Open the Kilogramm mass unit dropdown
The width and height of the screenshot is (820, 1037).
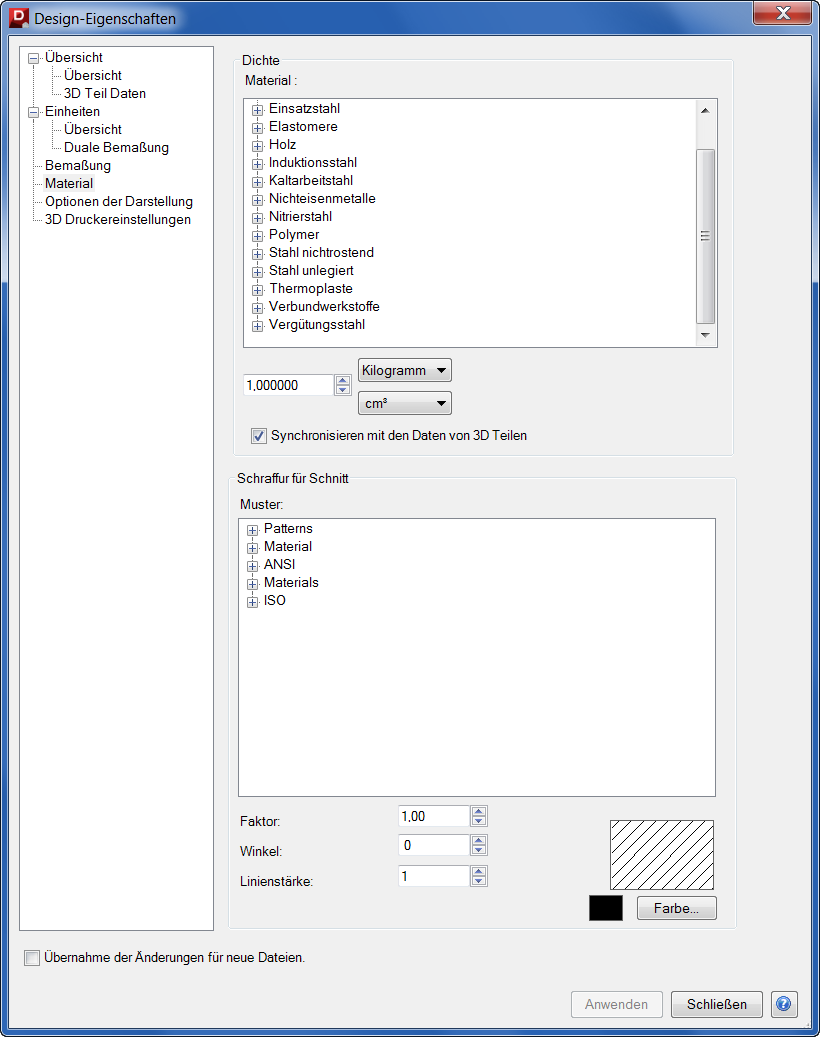coord(405,370)
